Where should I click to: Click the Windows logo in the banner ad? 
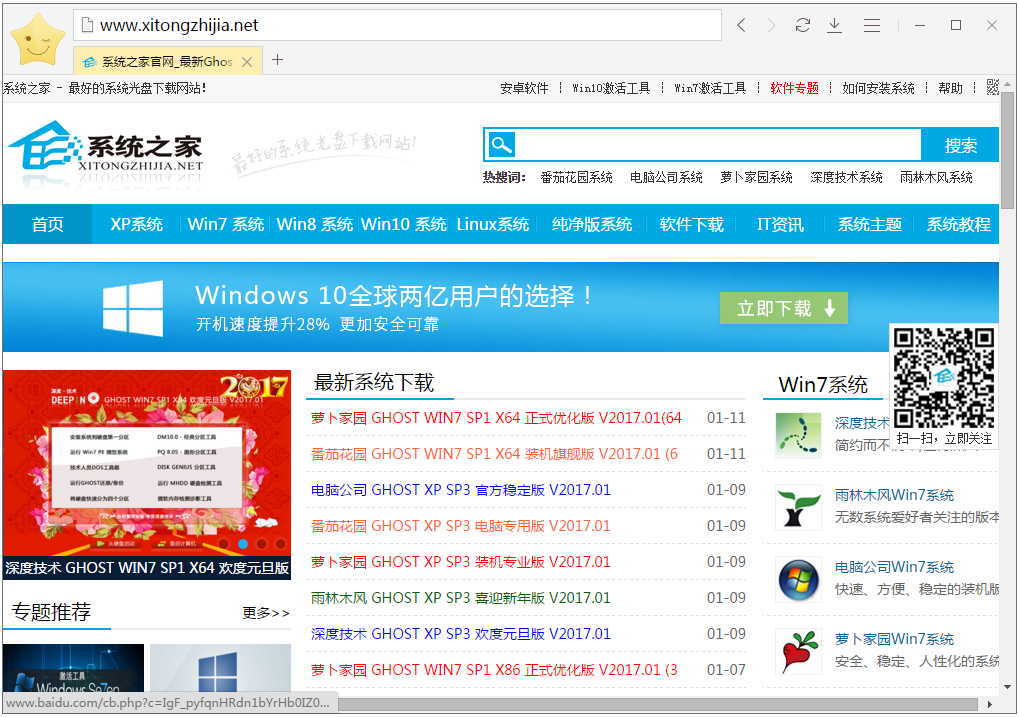point(131,306)
